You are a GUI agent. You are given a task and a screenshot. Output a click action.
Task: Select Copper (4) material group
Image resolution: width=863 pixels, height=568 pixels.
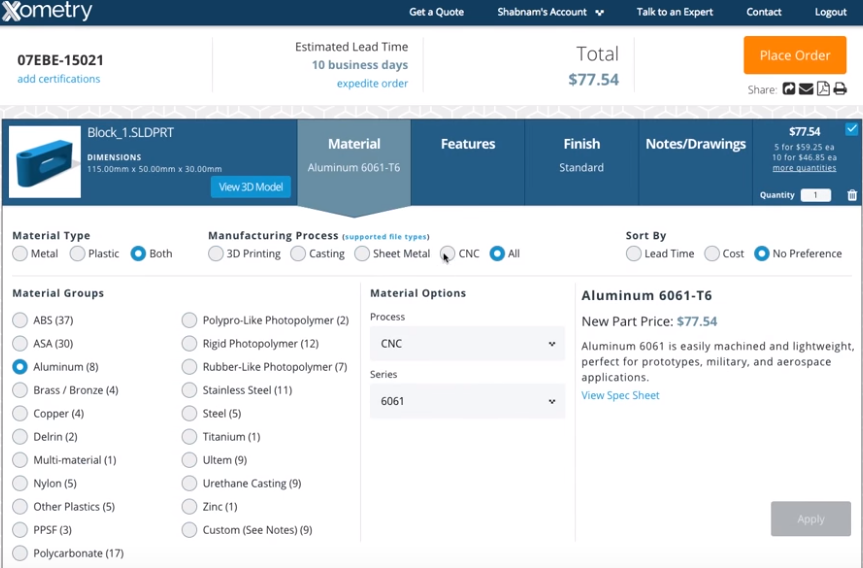click(x=20, y=413)
